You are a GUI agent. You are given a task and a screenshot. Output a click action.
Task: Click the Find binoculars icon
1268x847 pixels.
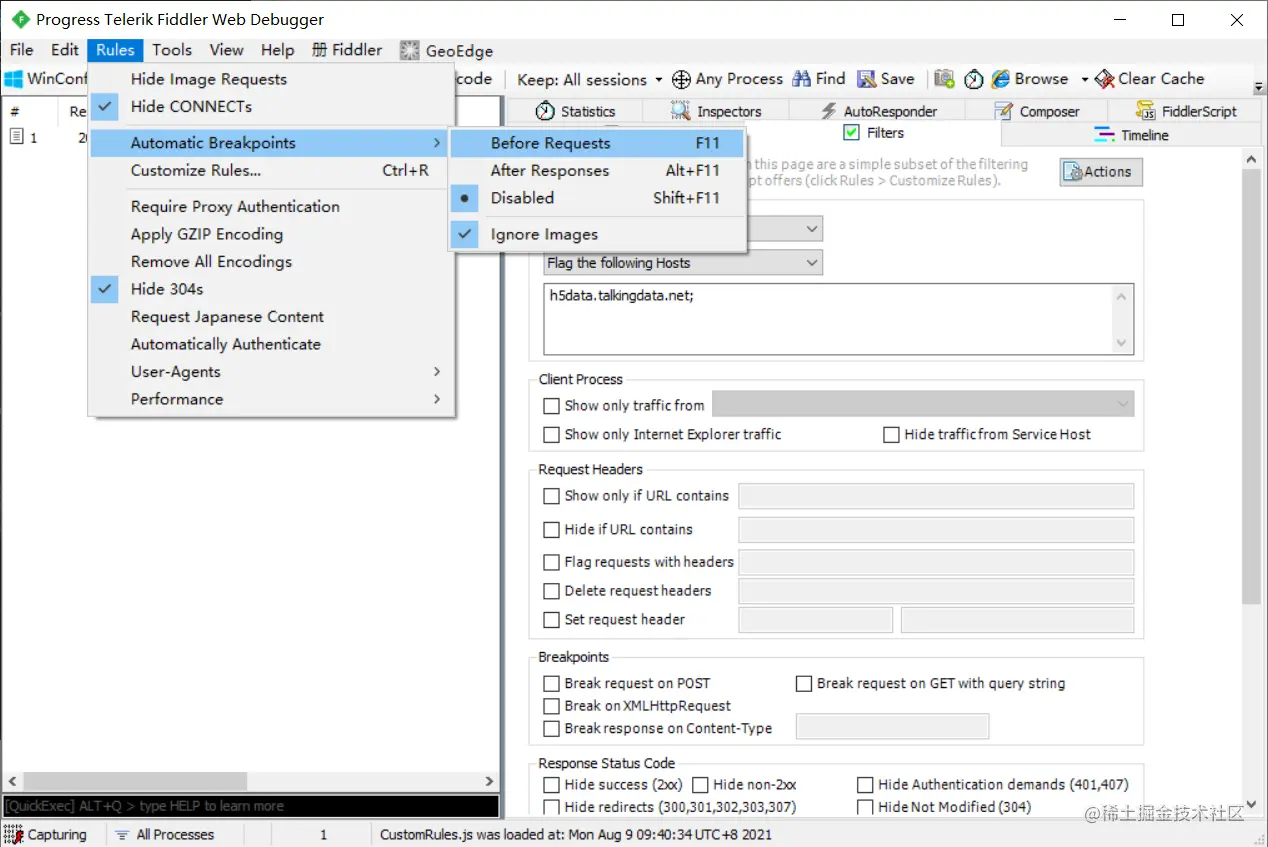click(x=801, y=79)
